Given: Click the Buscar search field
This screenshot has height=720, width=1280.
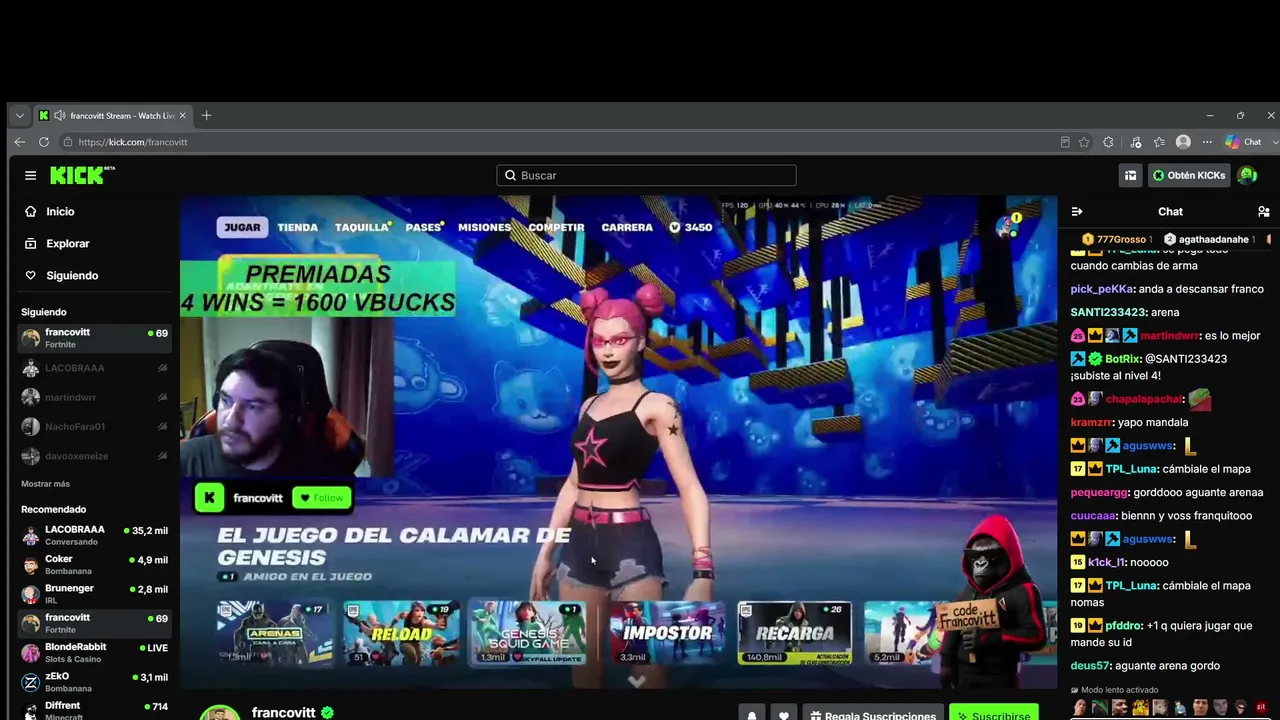Looking at the screenshot, I should click(x=646, y=175).
